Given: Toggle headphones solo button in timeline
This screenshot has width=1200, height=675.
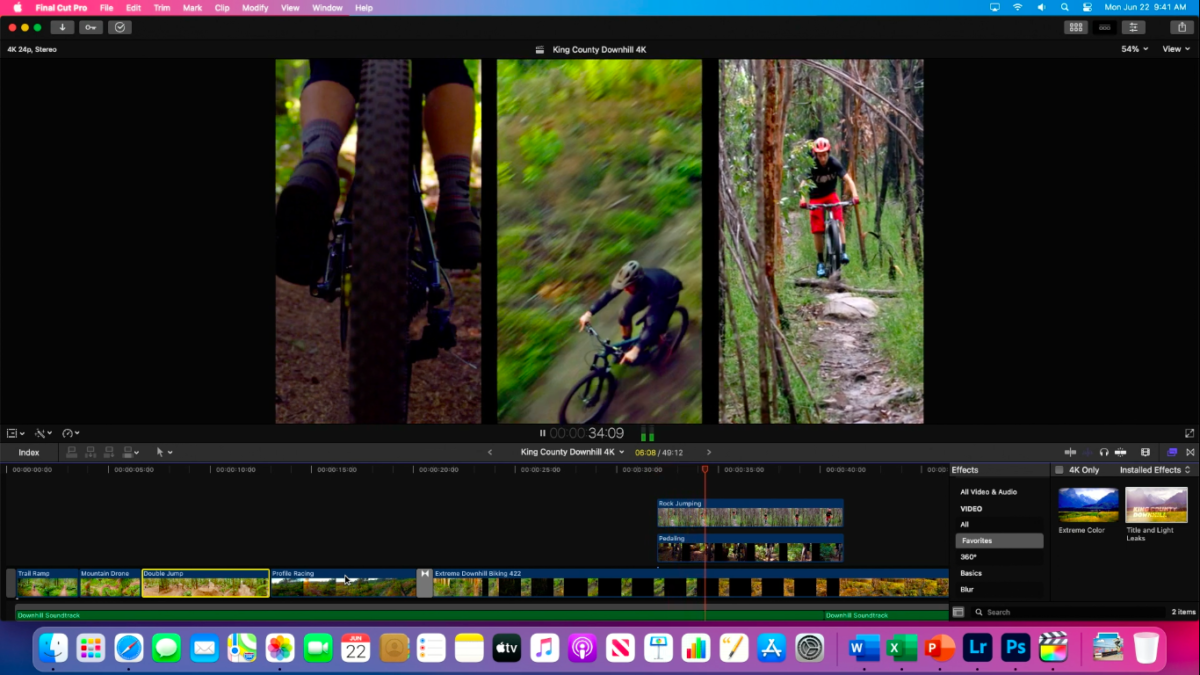Looking at the screenshot, I should pos(1104,452).
